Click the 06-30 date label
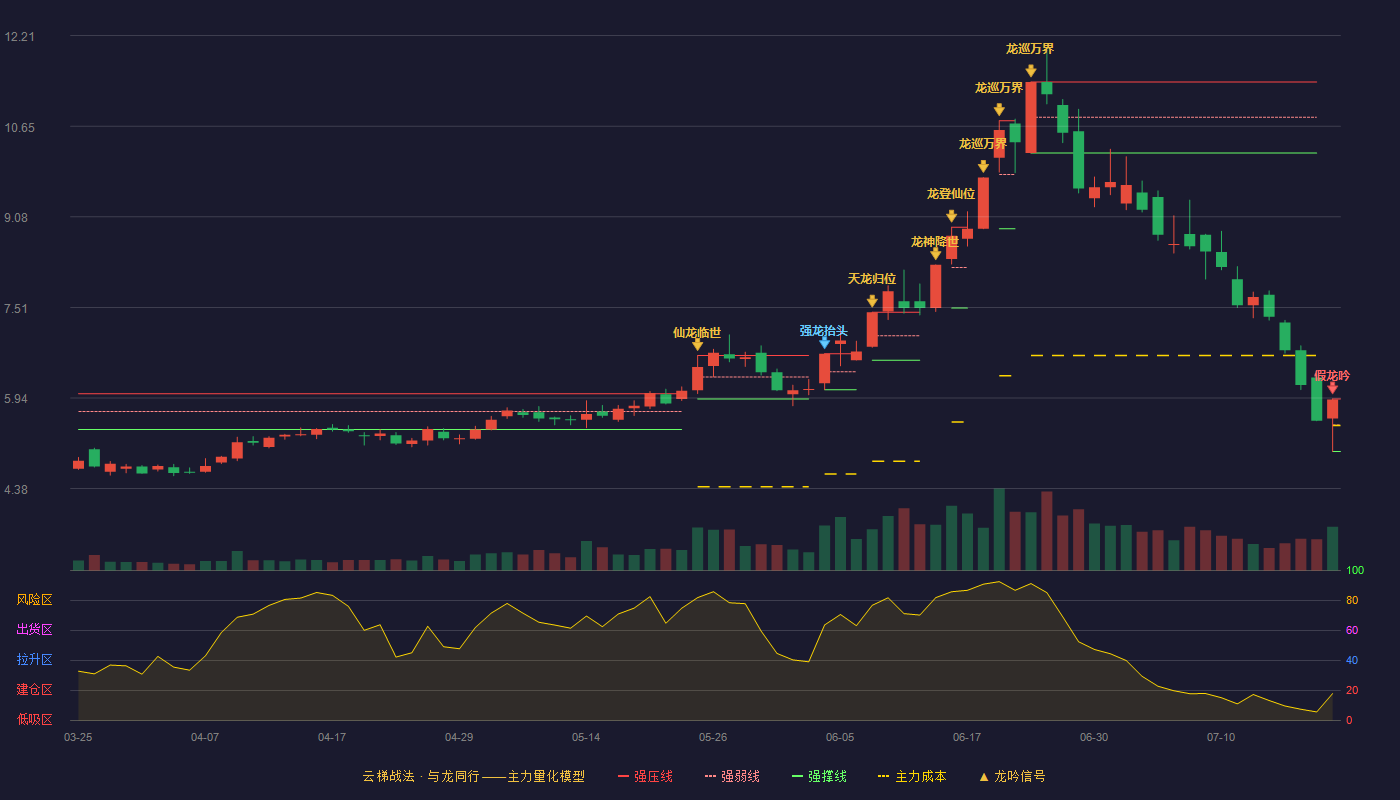 point(1094,737)
